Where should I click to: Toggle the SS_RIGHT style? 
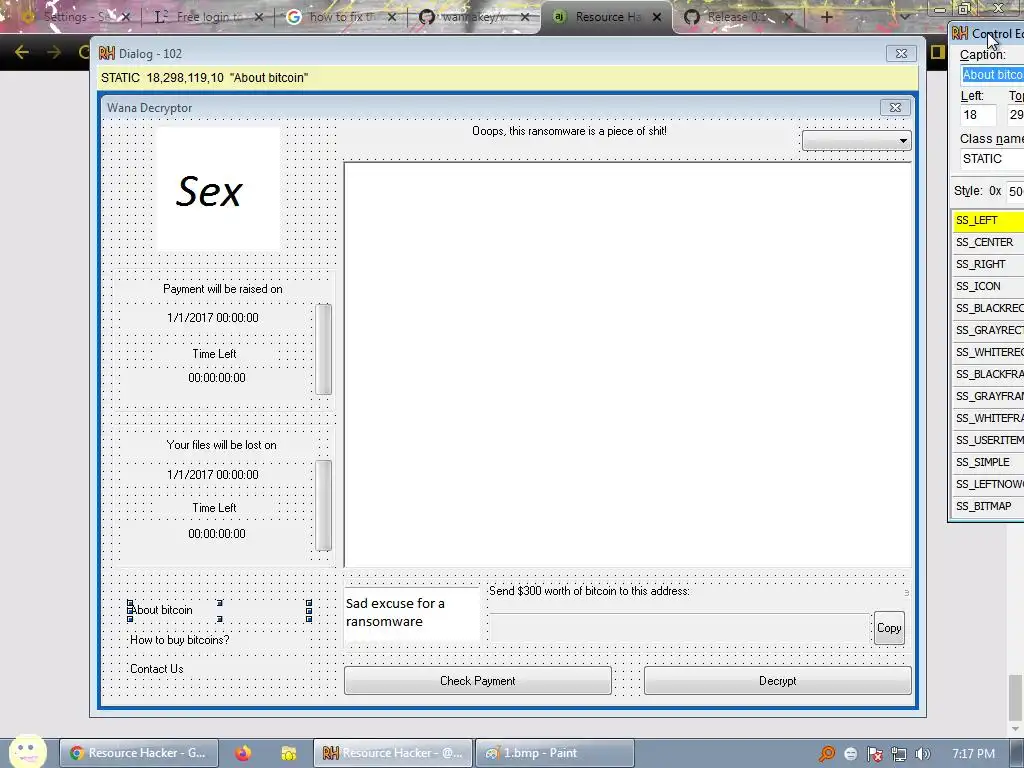988,264
